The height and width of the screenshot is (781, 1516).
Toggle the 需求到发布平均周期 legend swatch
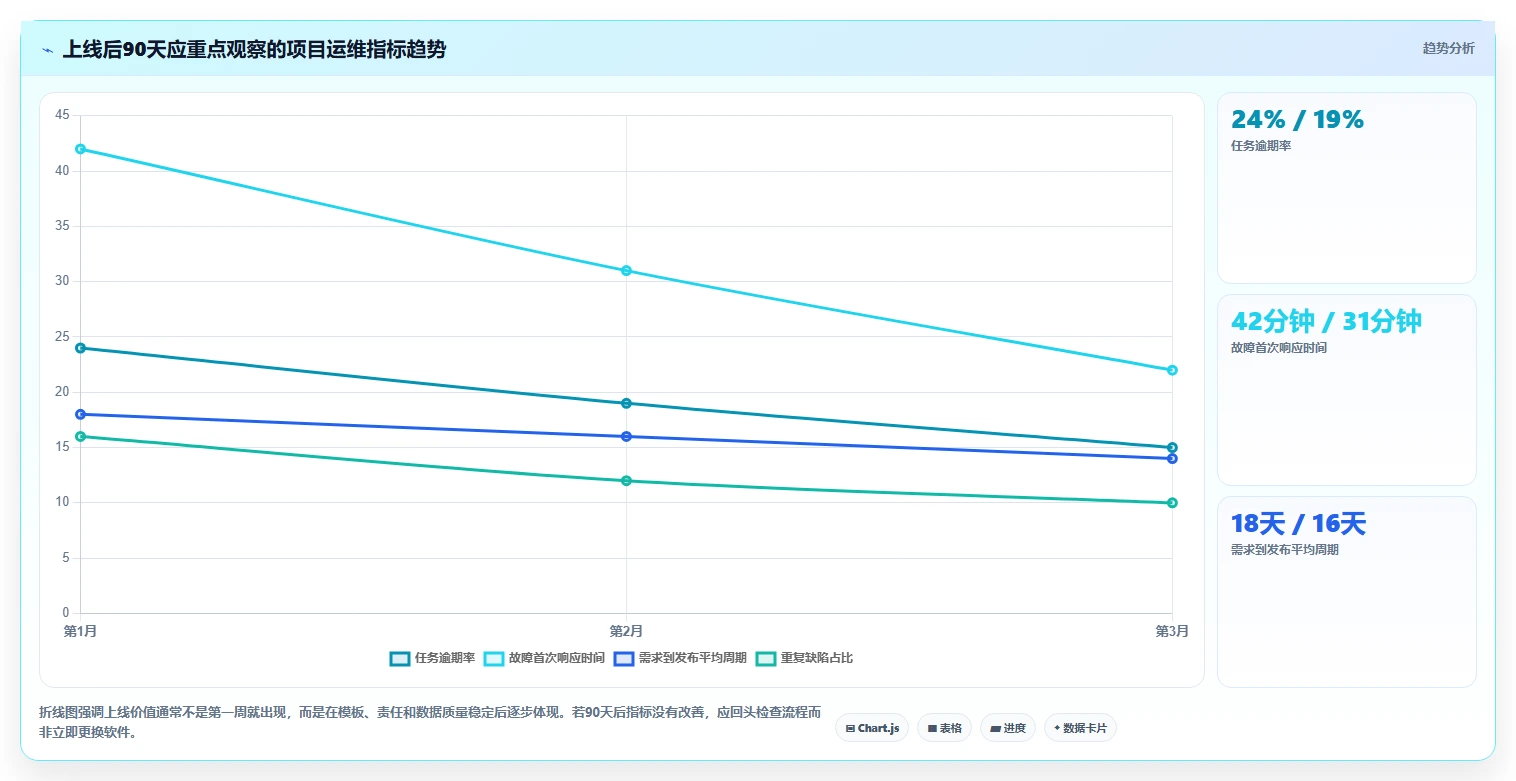624,658
